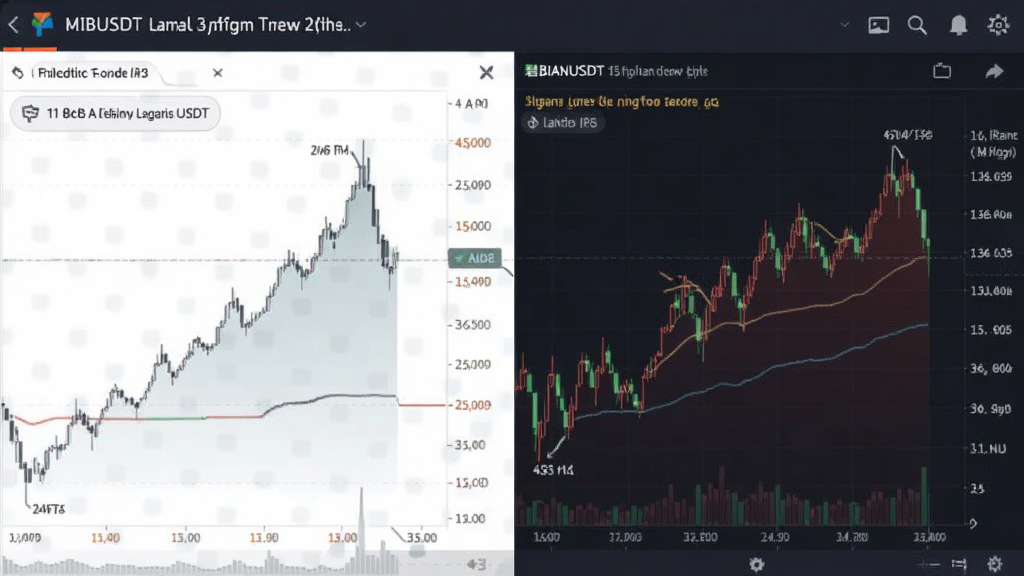Close the left chart panel

pos(487,72)
